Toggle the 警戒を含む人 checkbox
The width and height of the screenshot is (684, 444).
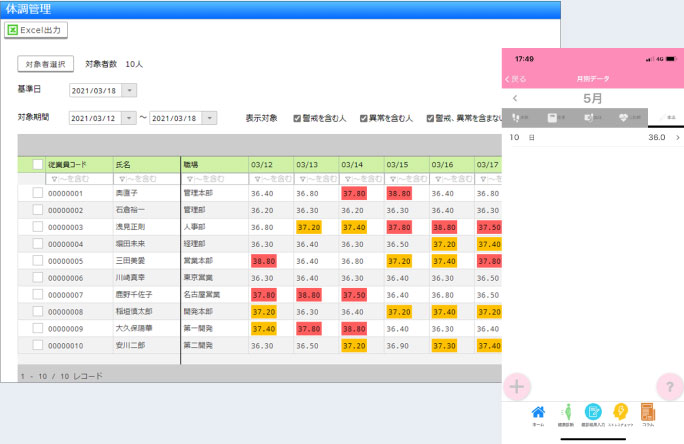[x=297, y=118]
